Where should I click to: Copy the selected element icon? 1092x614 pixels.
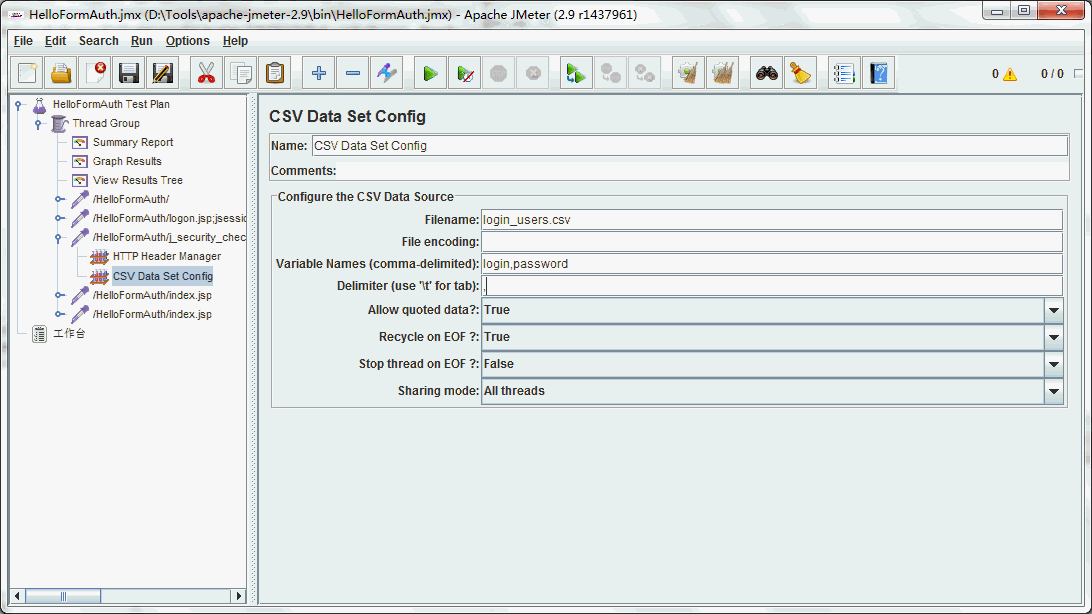[x=241, y=73]
